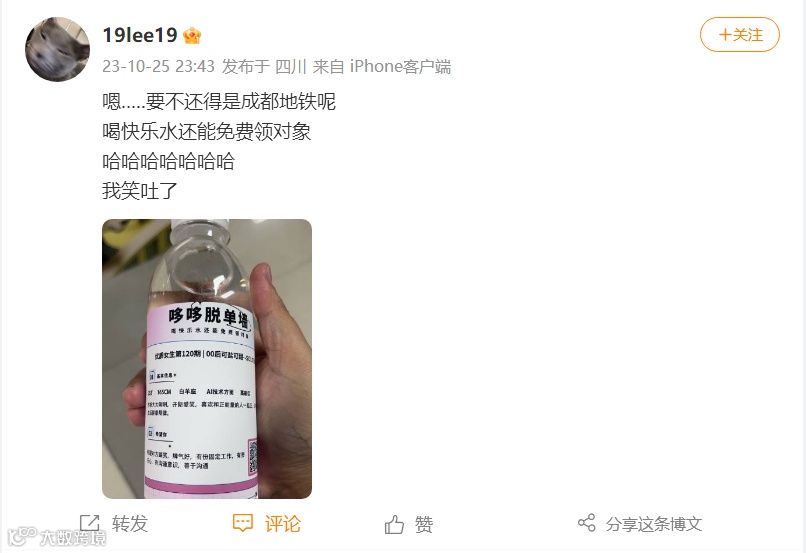Click the QR code on bottle photo
Image resolution: width=806 pixels, height=553 pixels.
[x=252, y=456]
